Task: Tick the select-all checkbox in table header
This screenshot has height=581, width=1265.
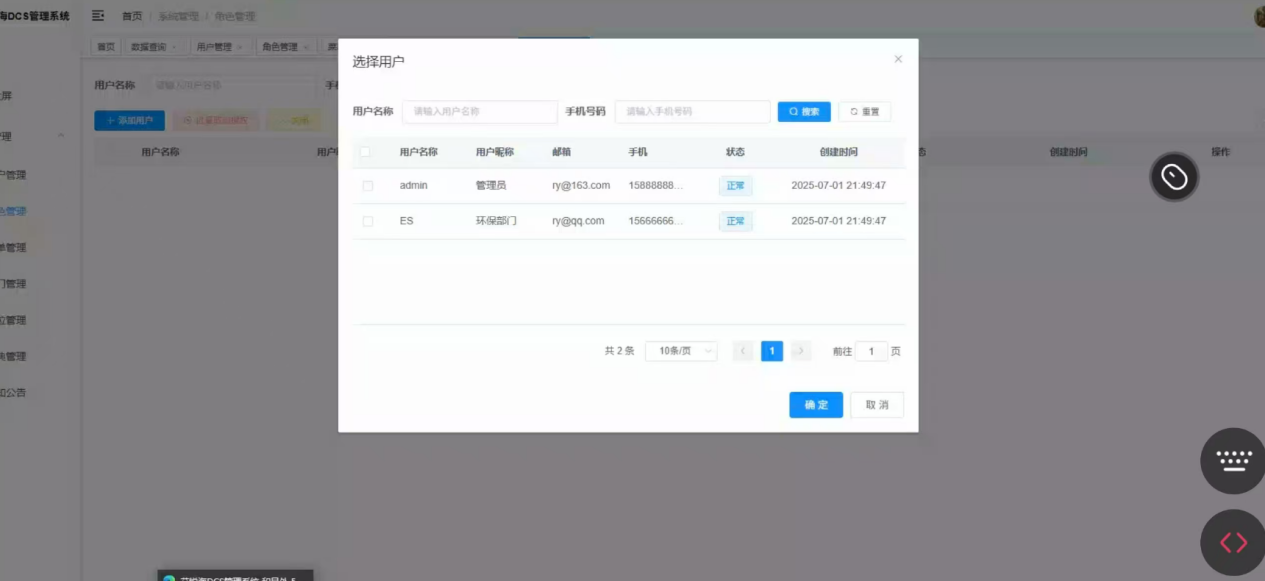Action: tap(366, 152)
